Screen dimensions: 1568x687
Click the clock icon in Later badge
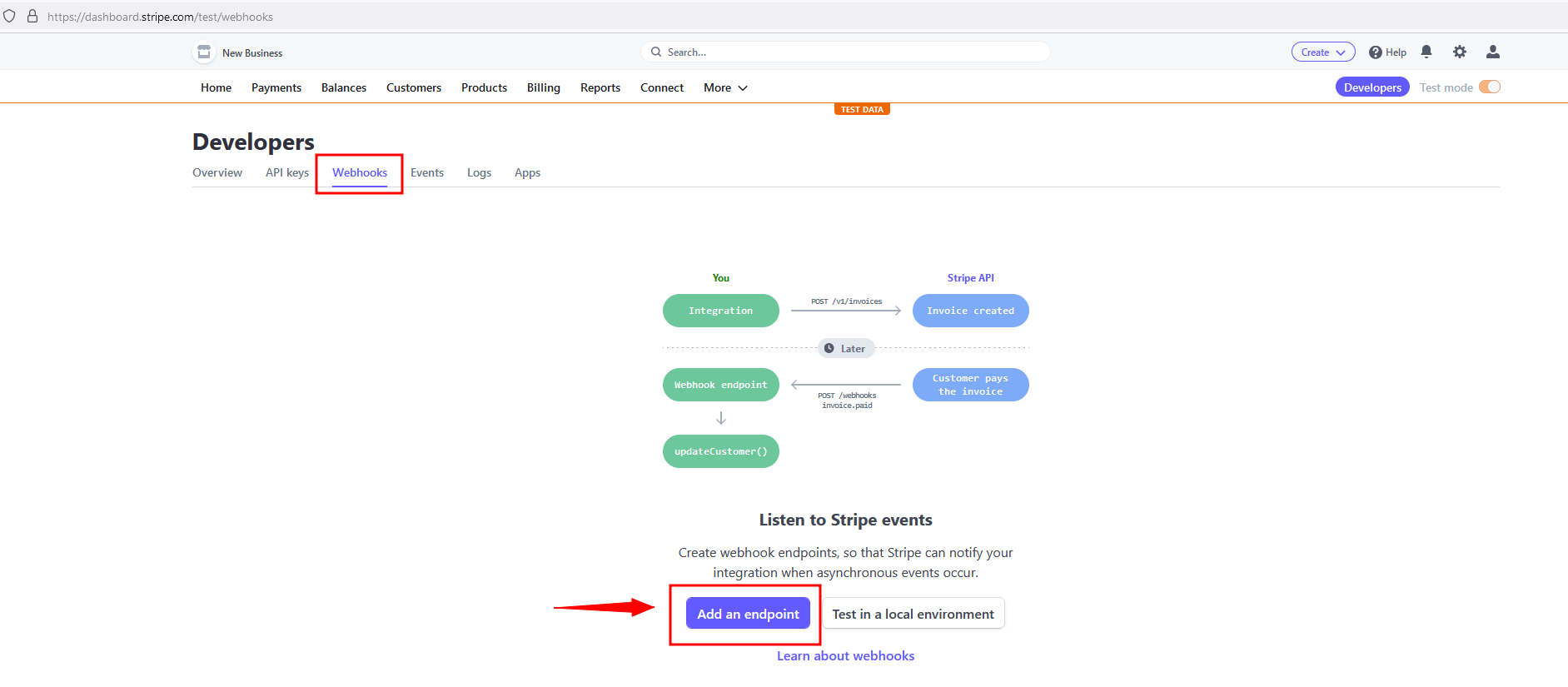(829, 348)
